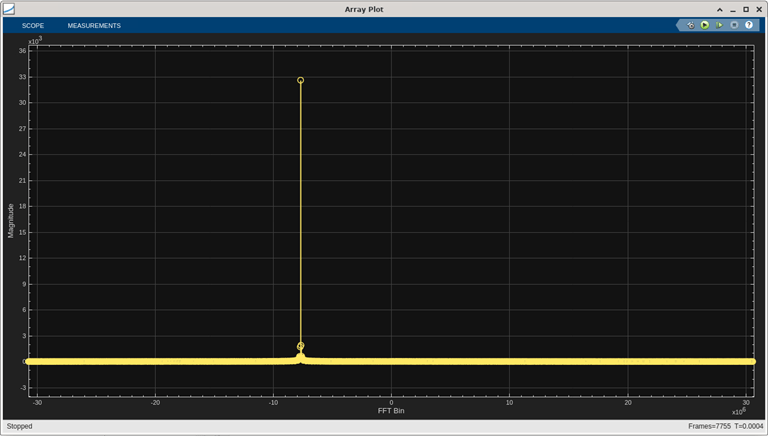Screen dimensions: 768x436
Task: Maximize the Array Plot window
Action: 746,9
